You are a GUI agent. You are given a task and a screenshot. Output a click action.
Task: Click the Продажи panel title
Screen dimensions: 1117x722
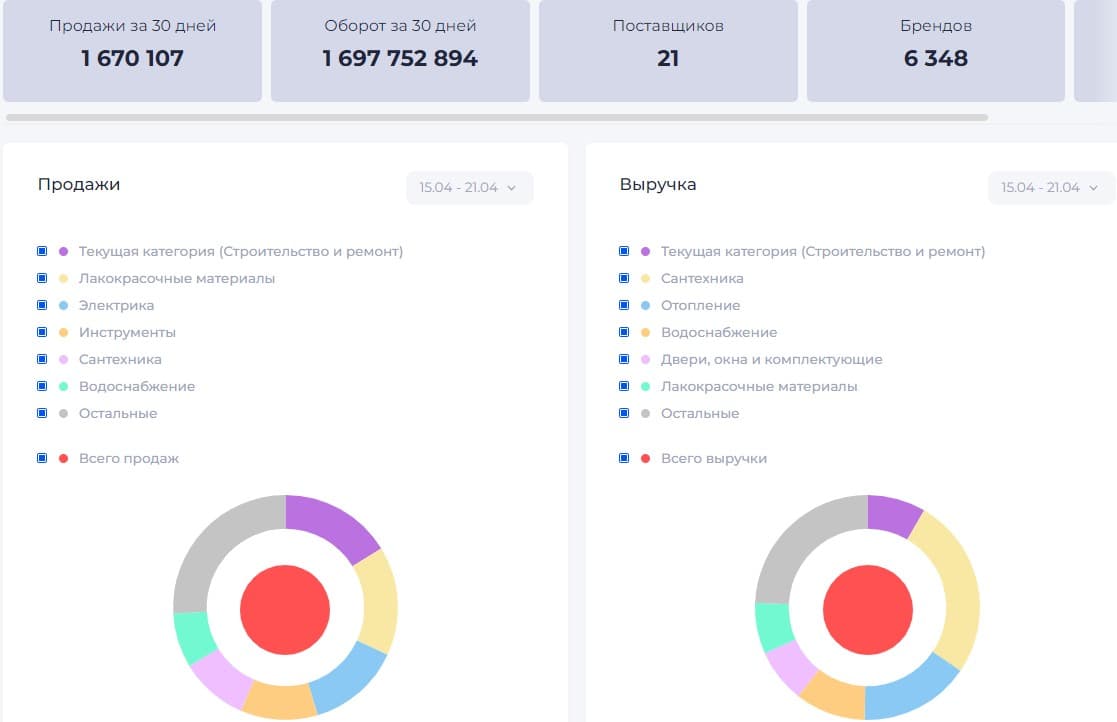pos(79,184)
